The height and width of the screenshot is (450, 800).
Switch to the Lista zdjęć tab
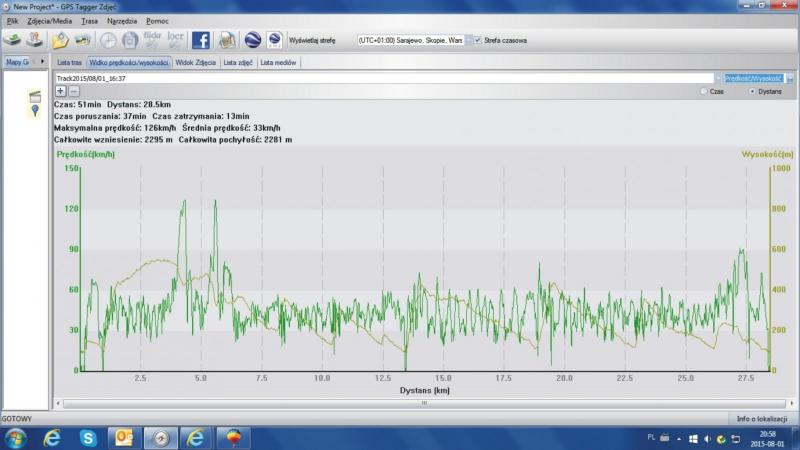(x=238, y=62)
